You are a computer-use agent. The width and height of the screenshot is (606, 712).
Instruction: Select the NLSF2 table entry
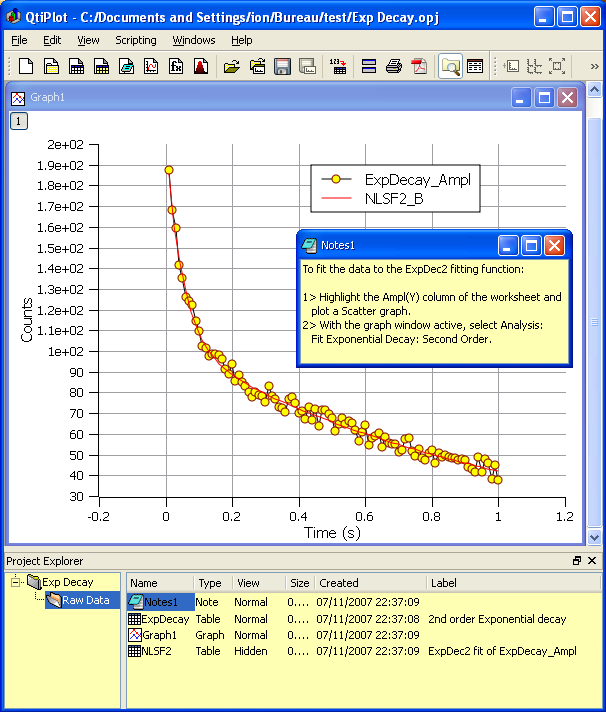click(x=156, y=651)
